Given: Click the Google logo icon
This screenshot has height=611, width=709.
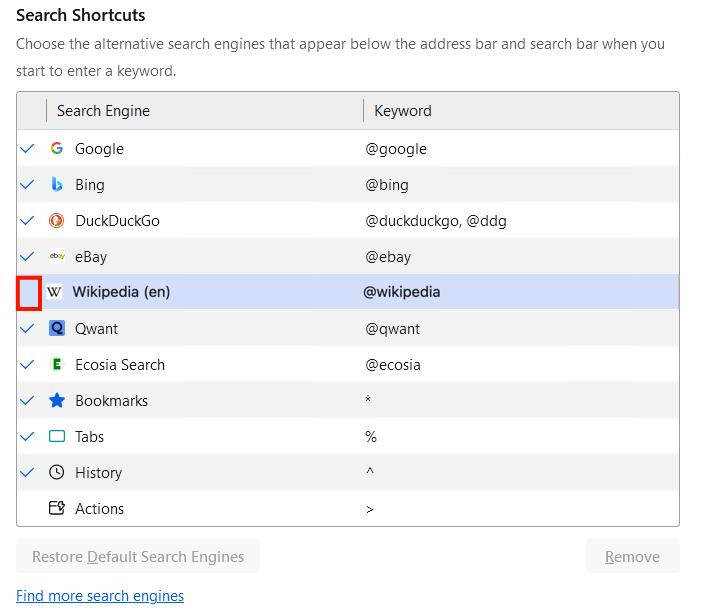Looking at the screenshot, I should coord(57,148).
